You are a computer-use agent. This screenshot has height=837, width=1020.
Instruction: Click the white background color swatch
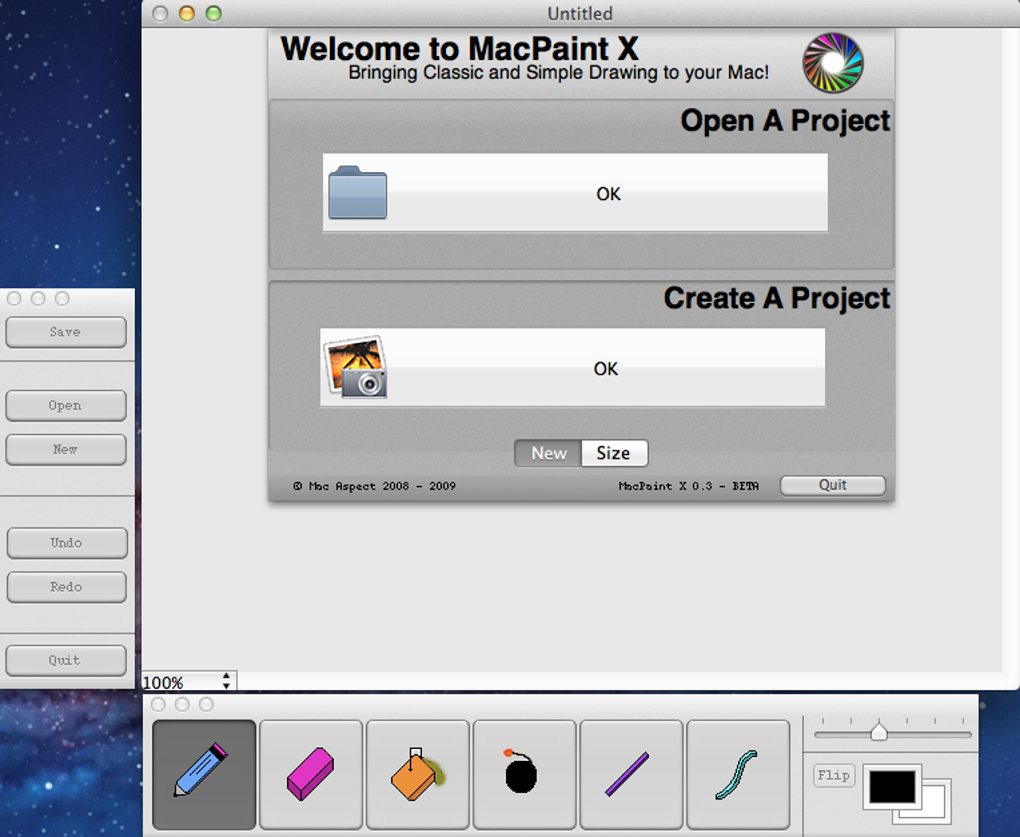point(933,803)
